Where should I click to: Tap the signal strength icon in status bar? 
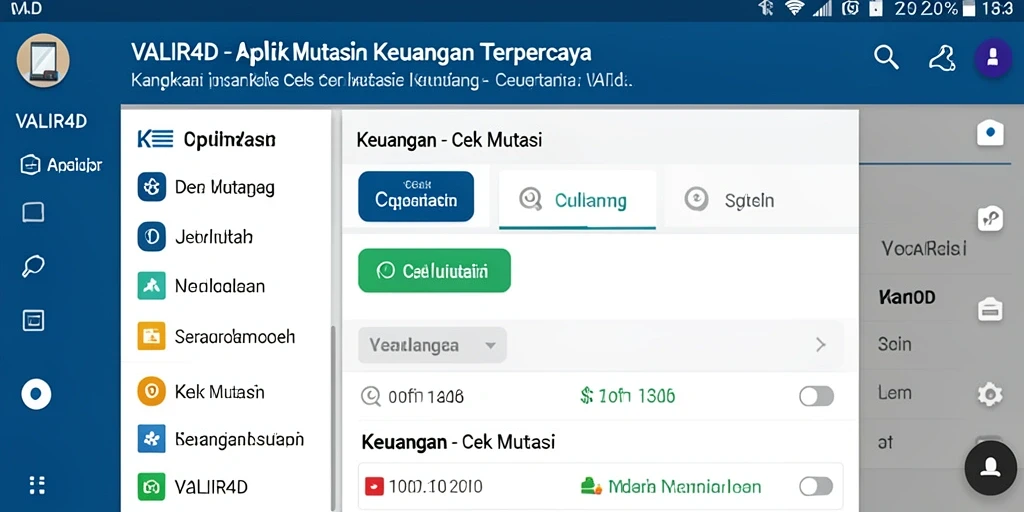(822, 8)
